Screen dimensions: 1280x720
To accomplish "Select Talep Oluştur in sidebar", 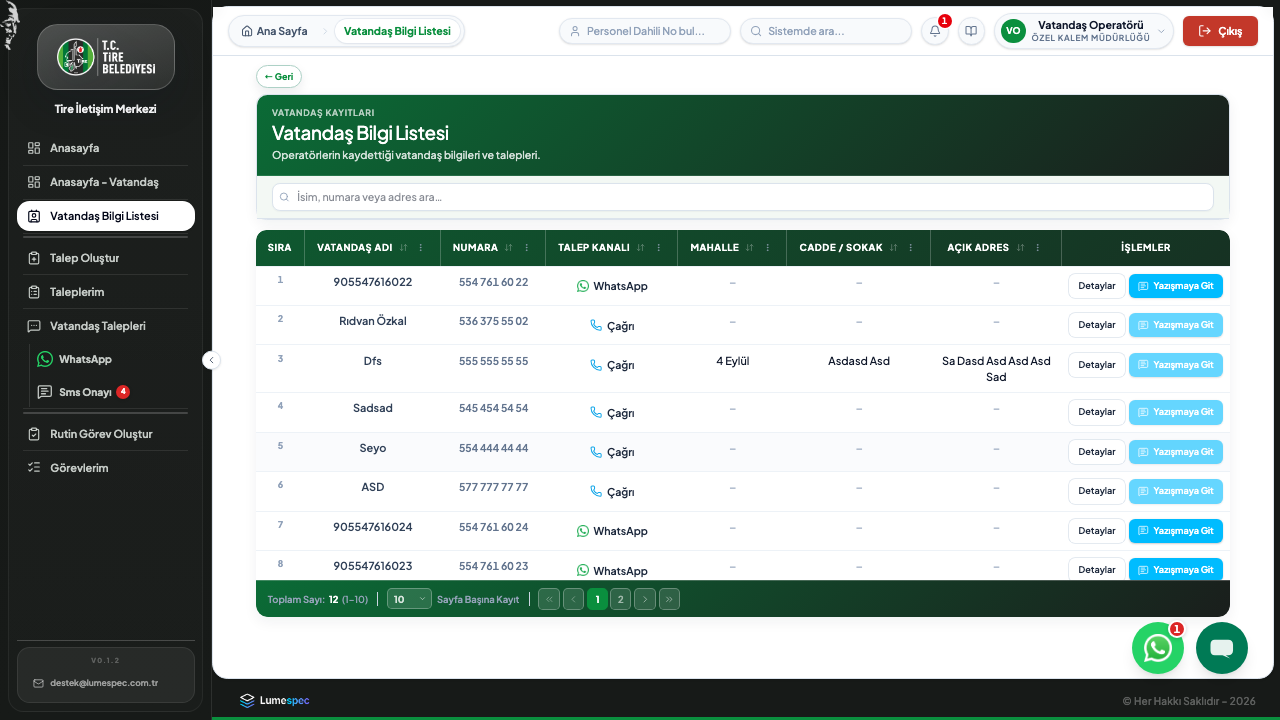I will (106, 258).
